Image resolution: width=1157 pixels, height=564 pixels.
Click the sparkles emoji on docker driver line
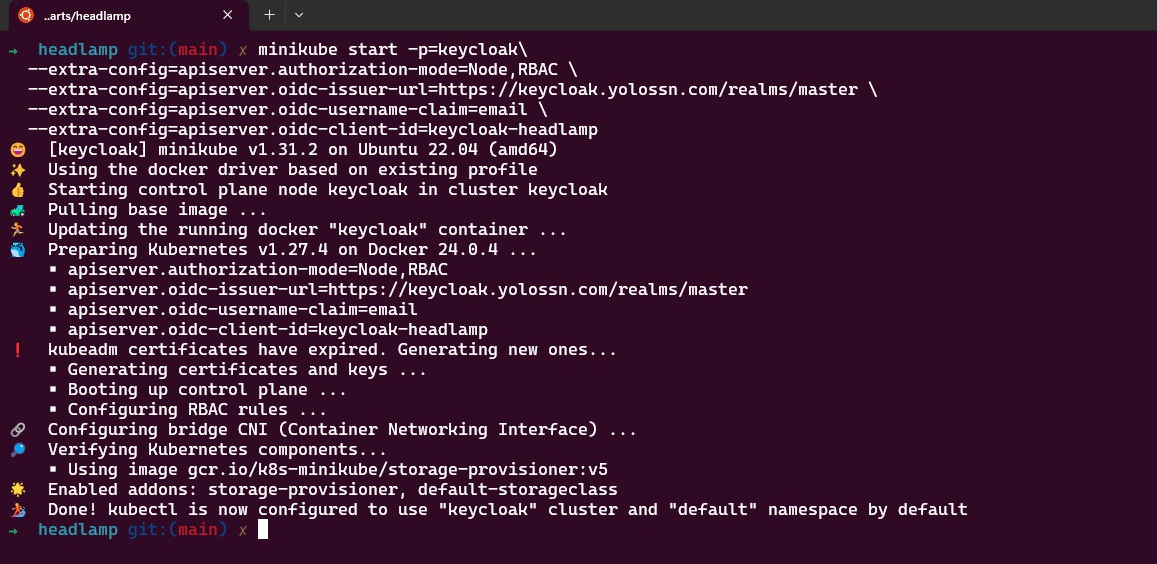(17, 170)
